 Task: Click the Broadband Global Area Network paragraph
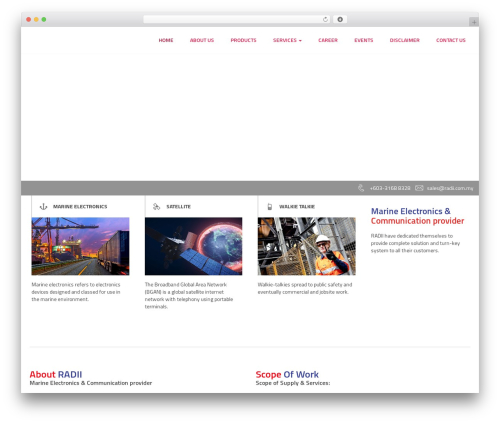point(189,295)
